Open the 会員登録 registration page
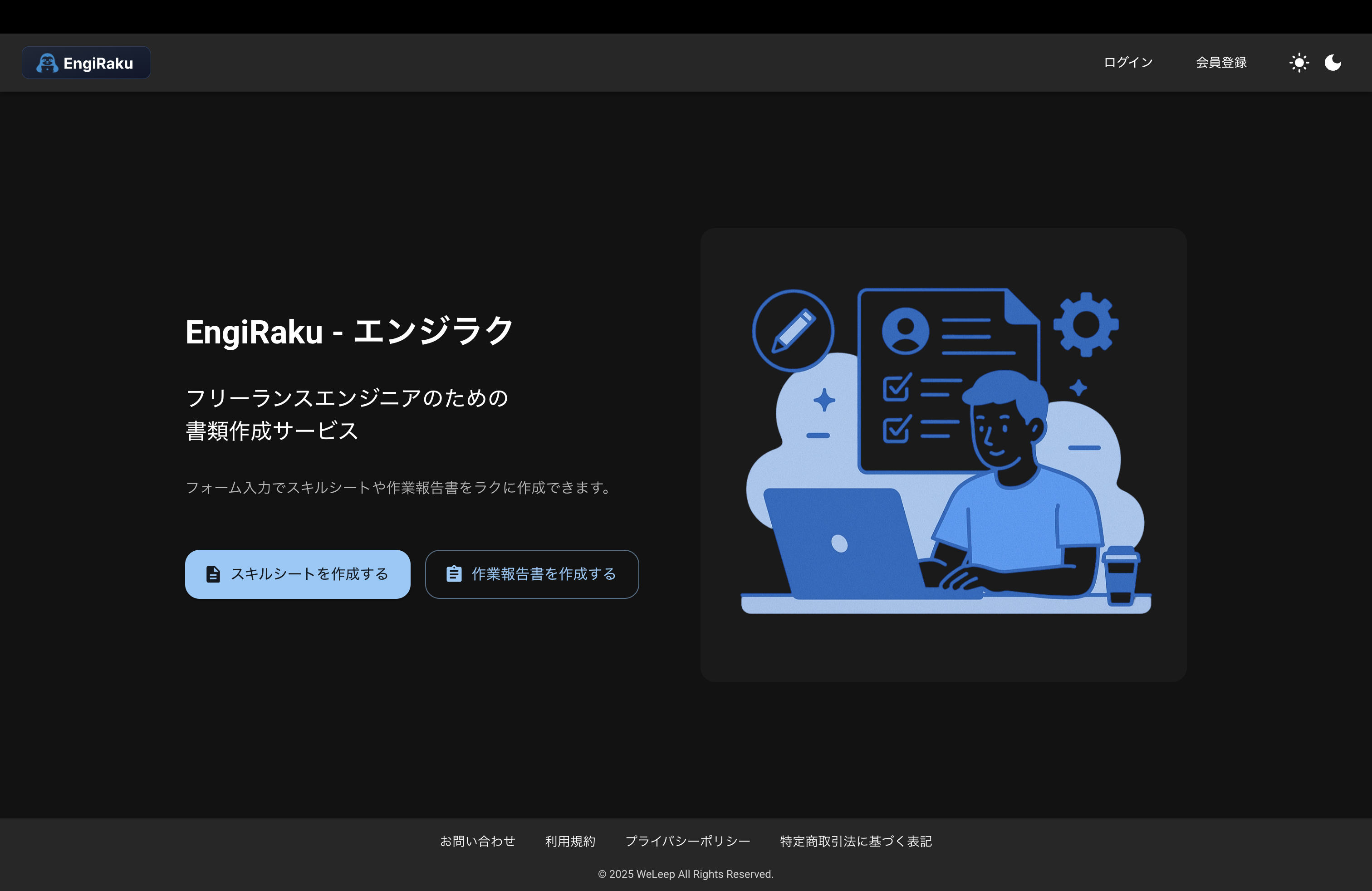The width and height of the screenshot is (1372, 891). tap(1221, 62)
